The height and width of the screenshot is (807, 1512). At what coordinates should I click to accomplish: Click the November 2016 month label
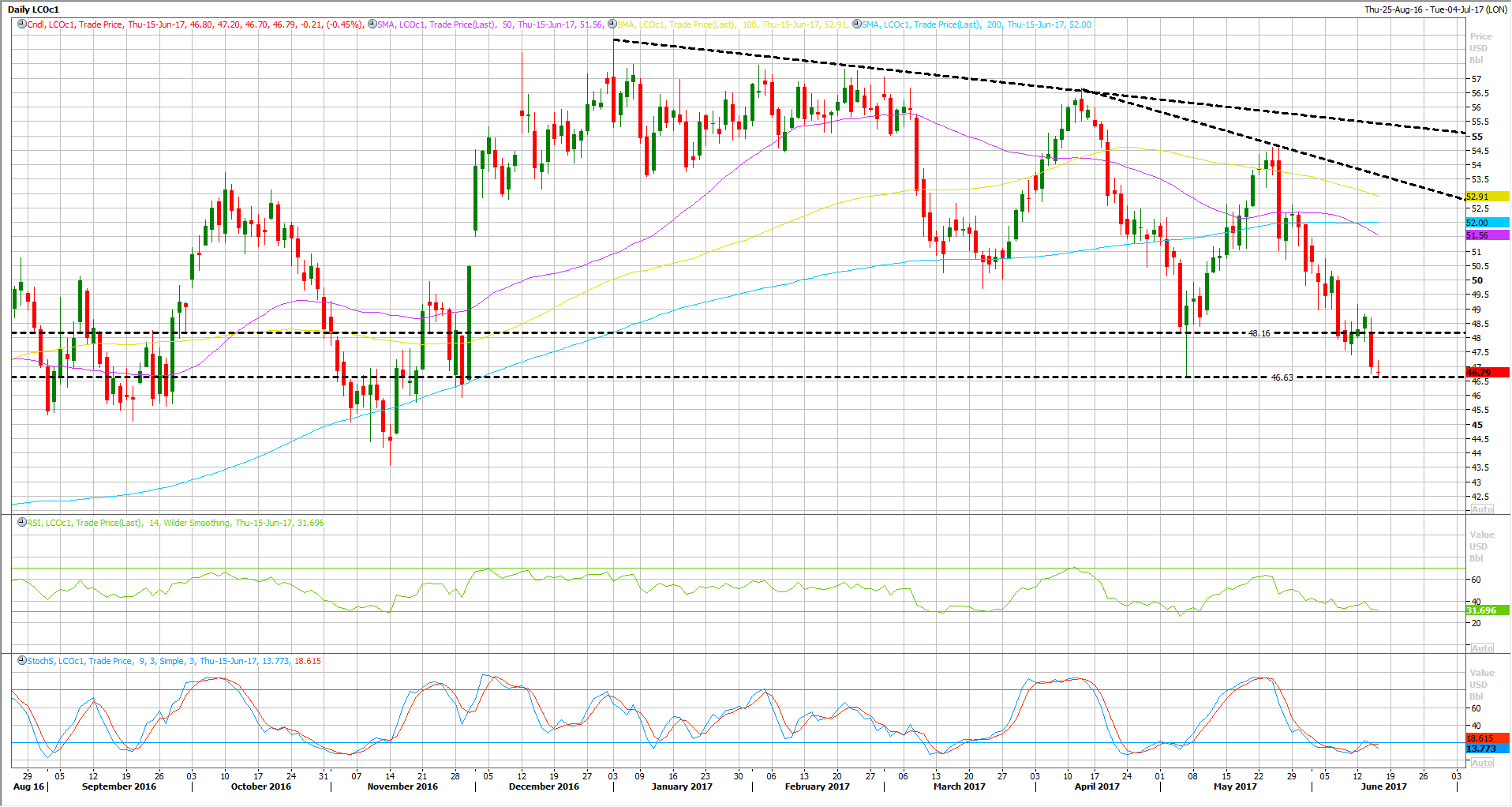[x=402, y=786]
